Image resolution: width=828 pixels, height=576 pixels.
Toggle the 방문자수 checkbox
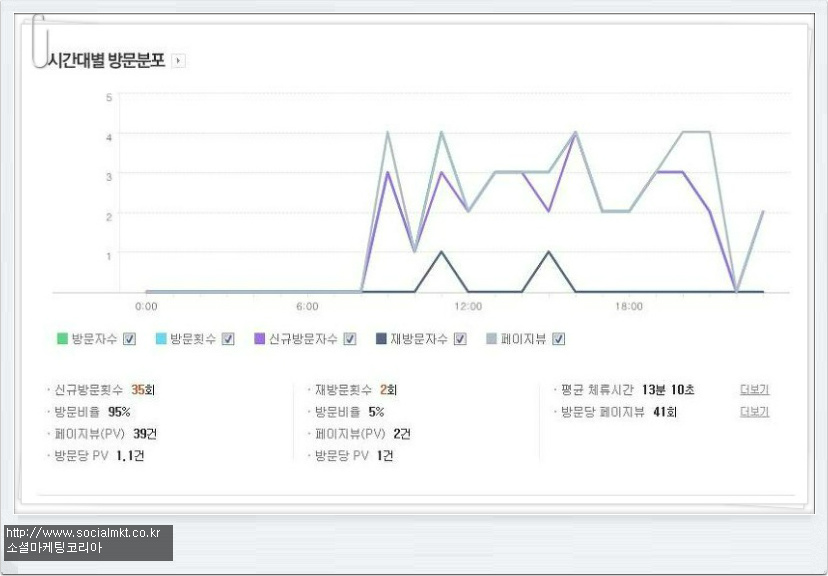pos(129,339)
